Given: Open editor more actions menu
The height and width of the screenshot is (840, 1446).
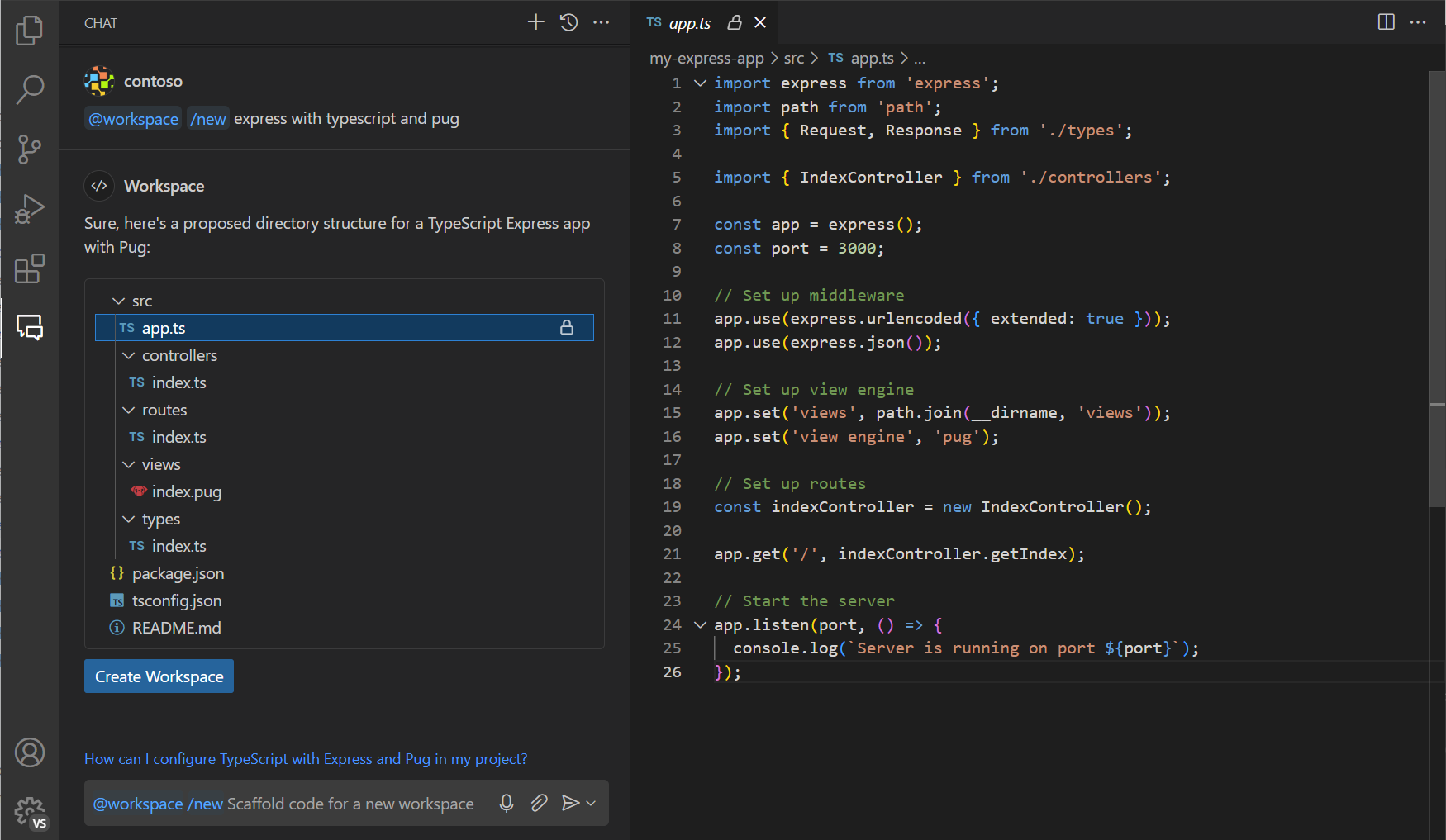Looking at the screenshot, I should [x=1418, y=22].
